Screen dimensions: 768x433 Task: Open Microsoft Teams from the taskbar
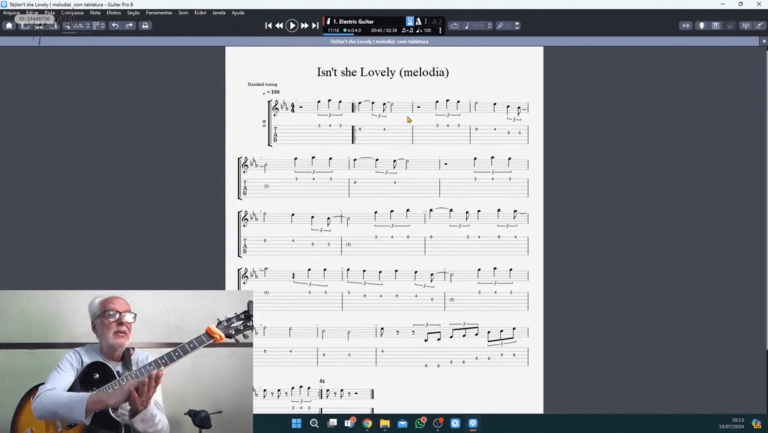click(350, 423)
